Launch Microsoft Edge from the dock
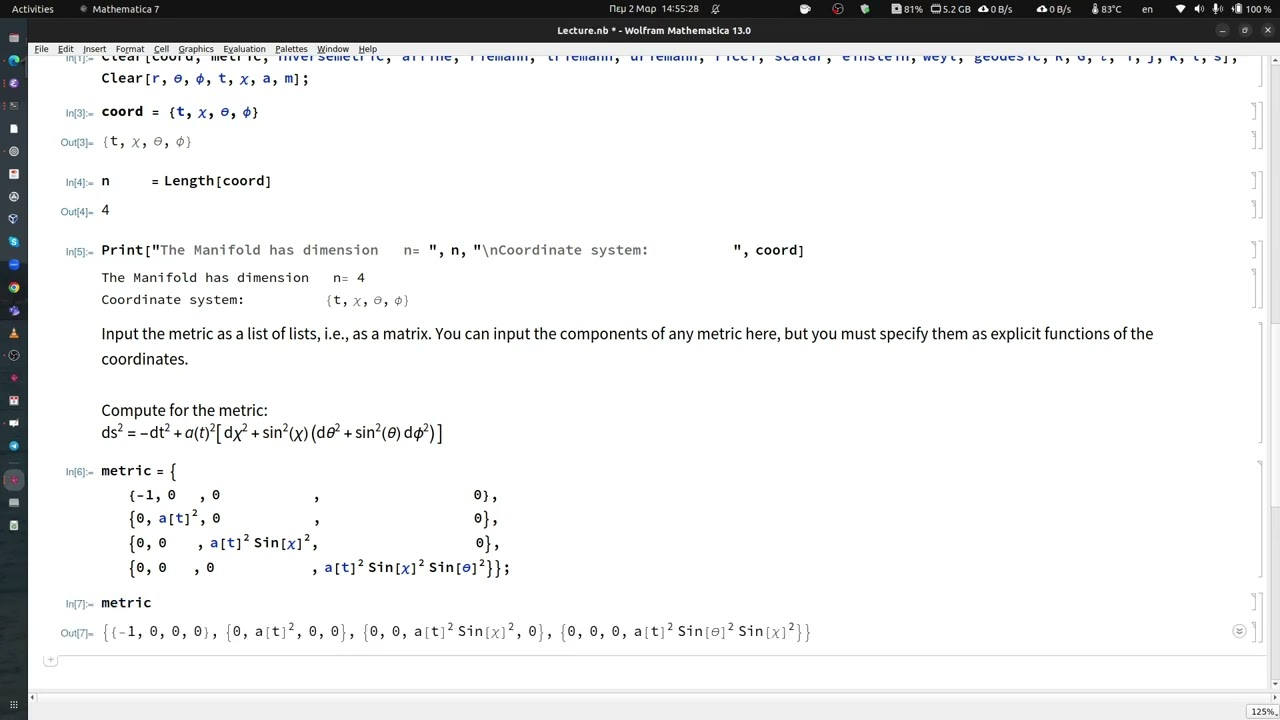 pyautogui.click(x=14, y=60)
